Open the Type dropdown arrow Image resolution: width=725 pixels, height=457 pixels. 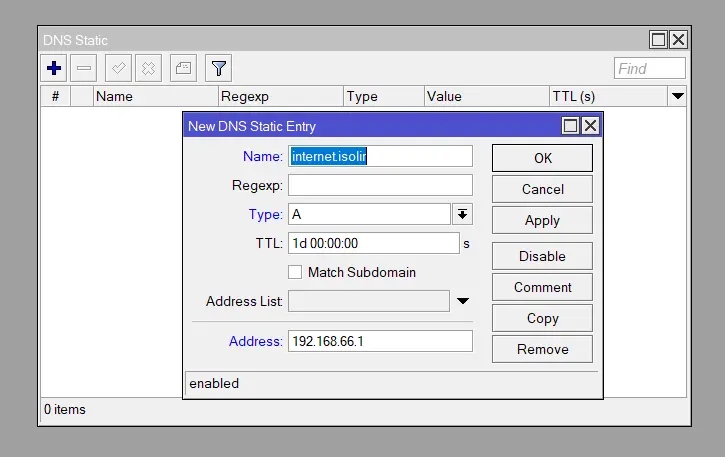(462, 214)
